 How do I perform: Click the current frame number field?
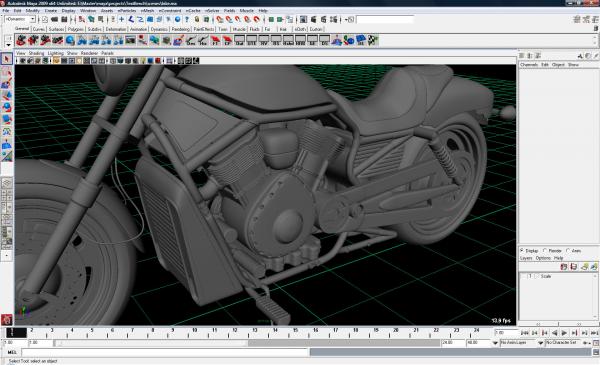[506, 333]
